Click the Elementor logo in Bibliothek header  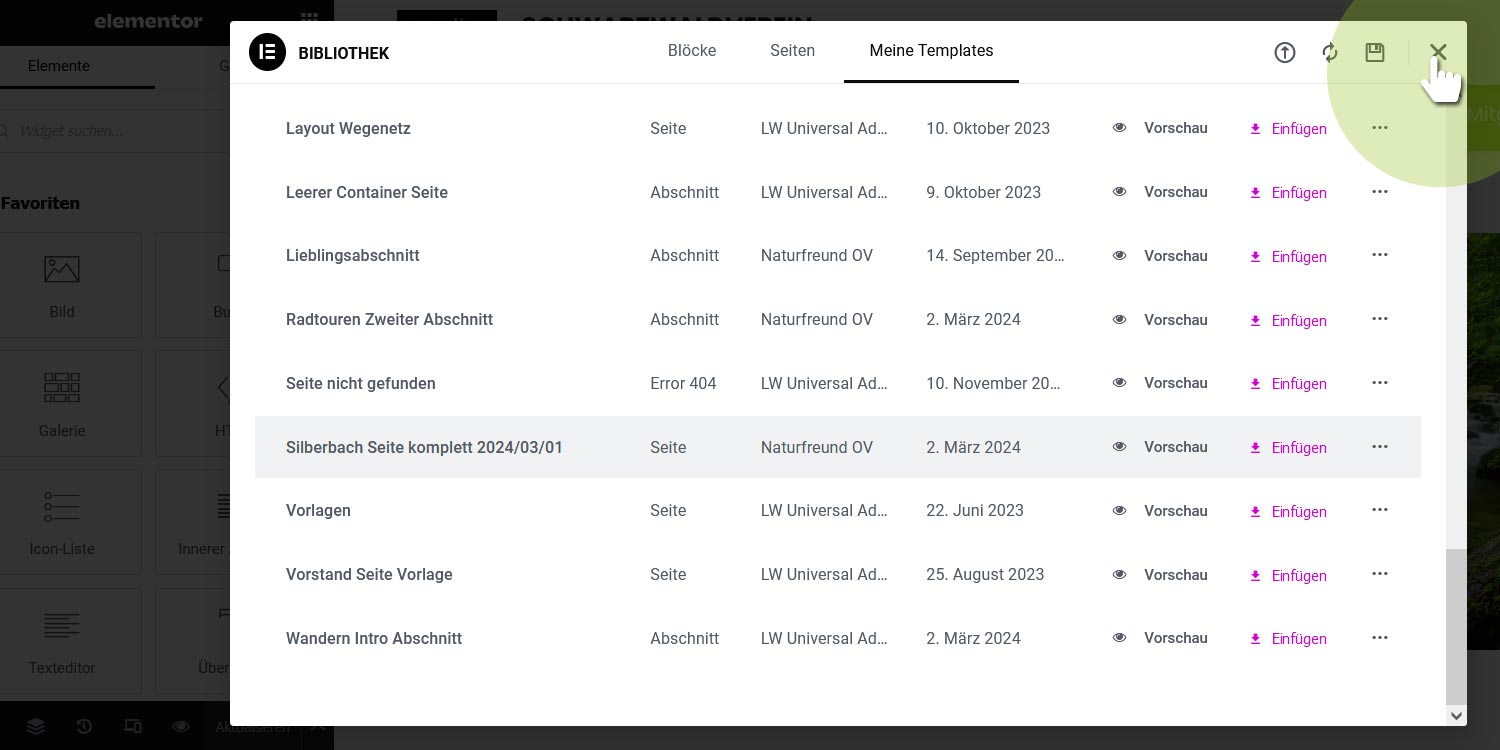[x=268, y=52]
